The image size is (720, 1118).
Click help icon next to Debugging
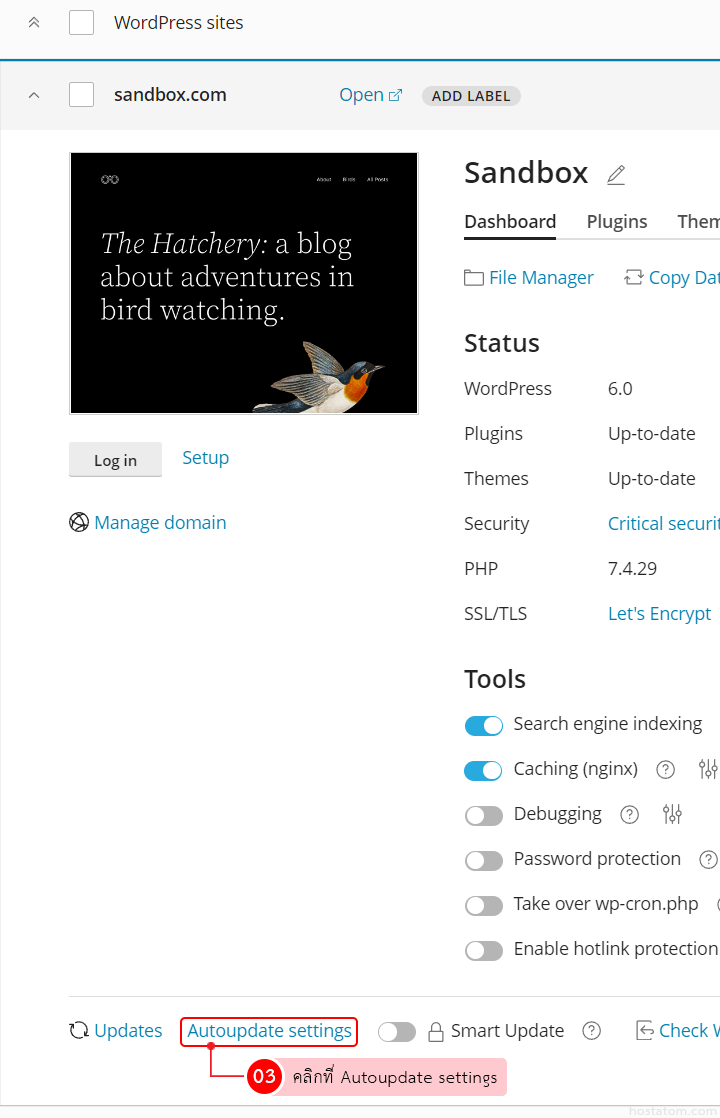[x=629, y=814]
